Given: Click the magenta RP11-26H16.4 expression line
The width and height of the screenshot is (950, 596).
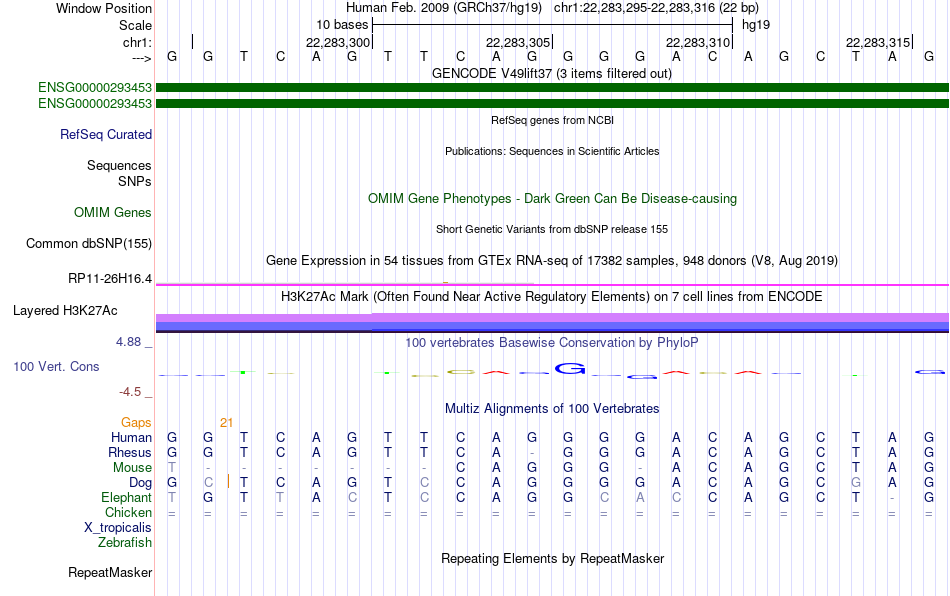Looking at the screenshot, I should tap(552, 284).
